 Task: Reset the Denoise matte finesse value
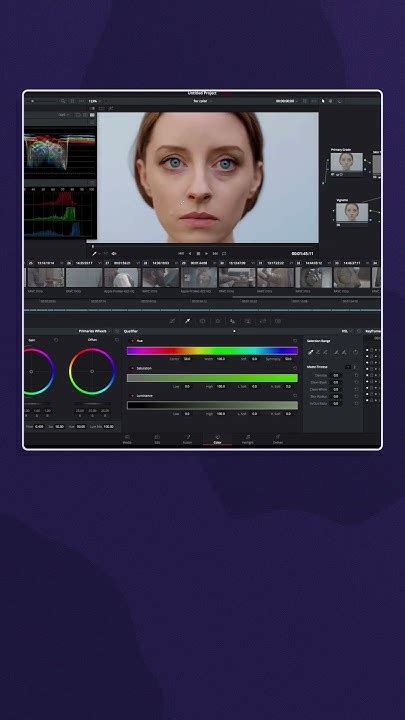pos(356,375)
